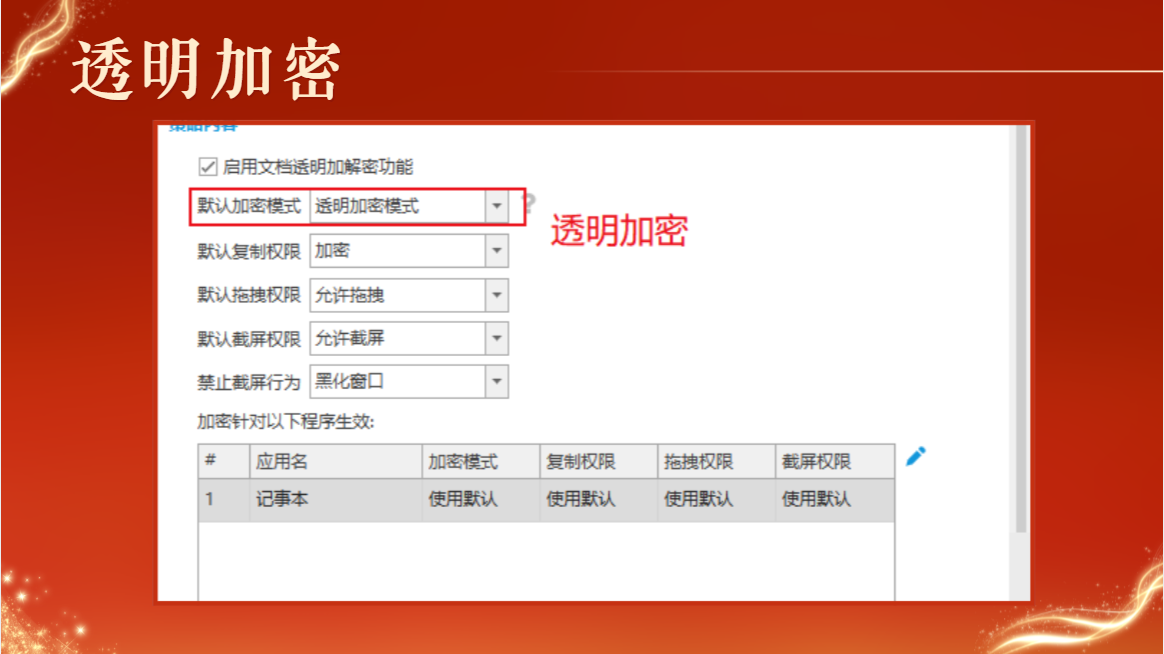This screenshot has width=1164, height=654.
Task: Click the 默认加密模式 label
Action: point(249,206)
